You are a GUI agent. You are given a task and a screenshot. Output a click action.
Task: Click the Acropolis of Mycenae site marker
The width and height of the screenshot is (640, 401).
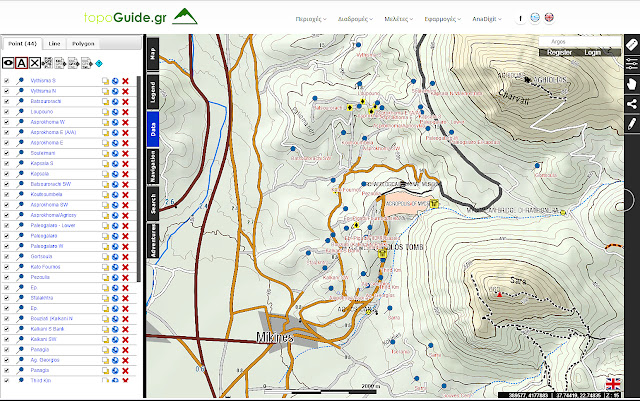(x=434, y=203)
